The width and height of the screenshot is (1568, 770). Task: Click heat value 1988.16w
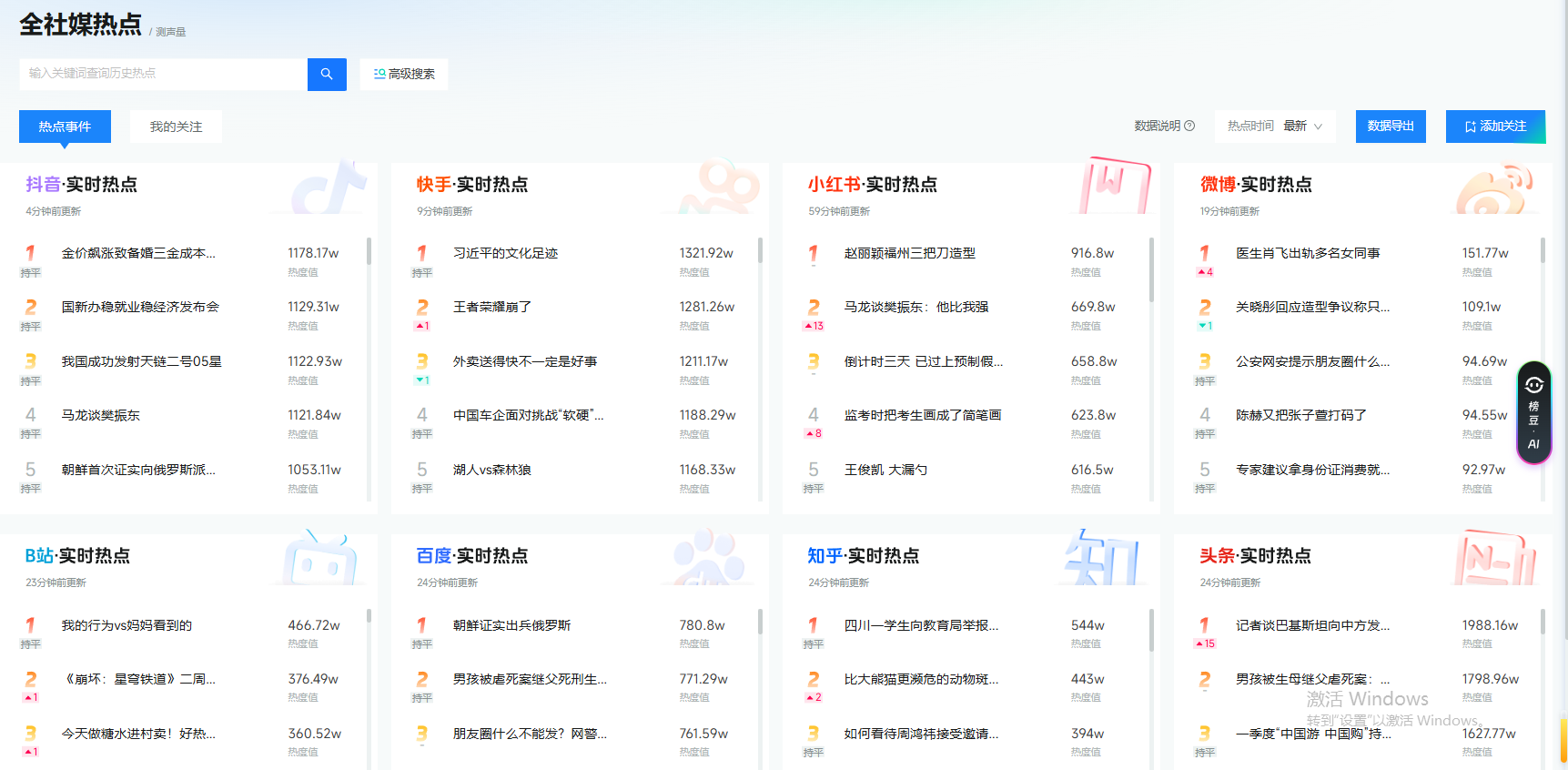click(1490, 625)
